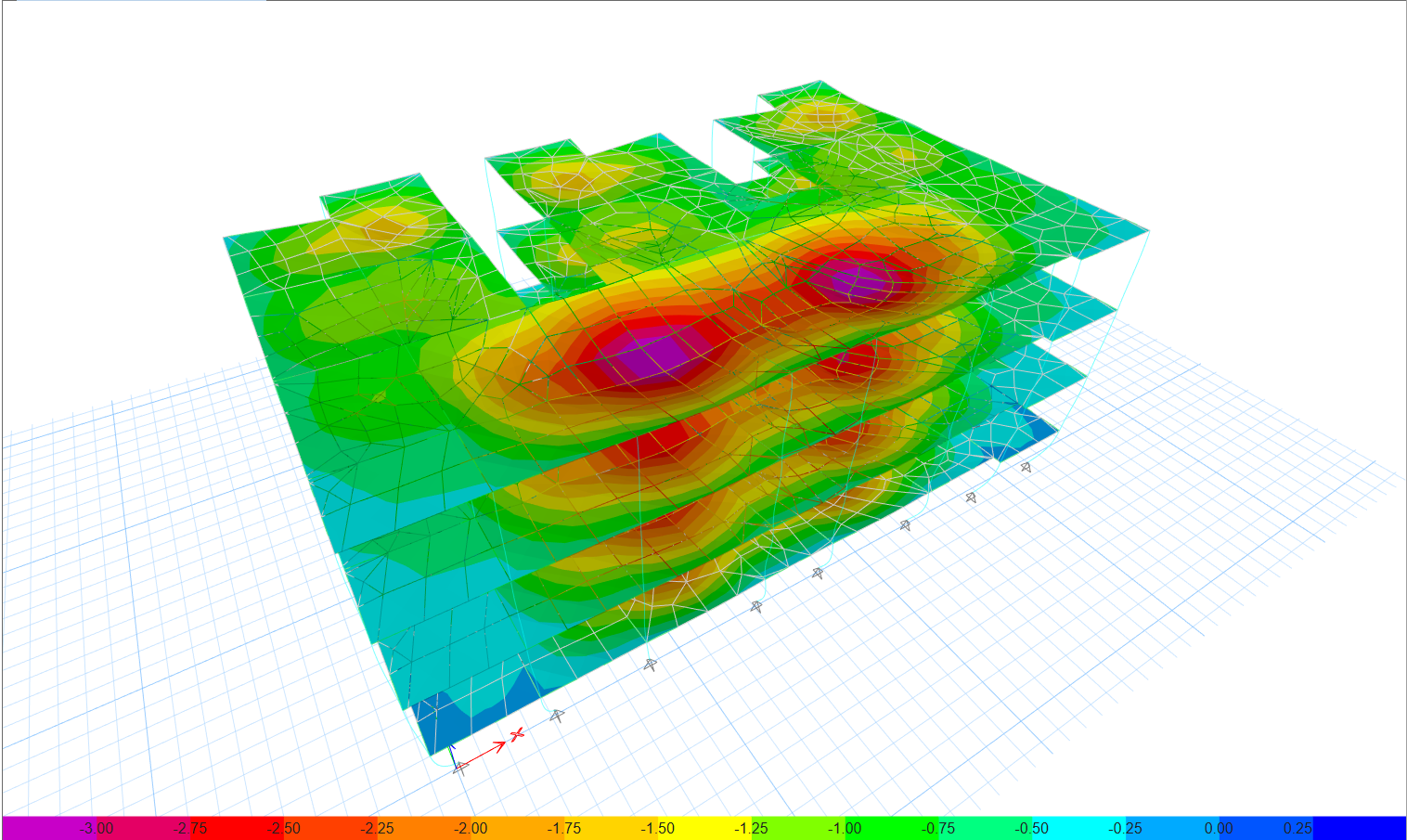This screenshot has height=840, width=1407.
Task: Click the -1.00 legend value
Action: [x=845, y=828]
